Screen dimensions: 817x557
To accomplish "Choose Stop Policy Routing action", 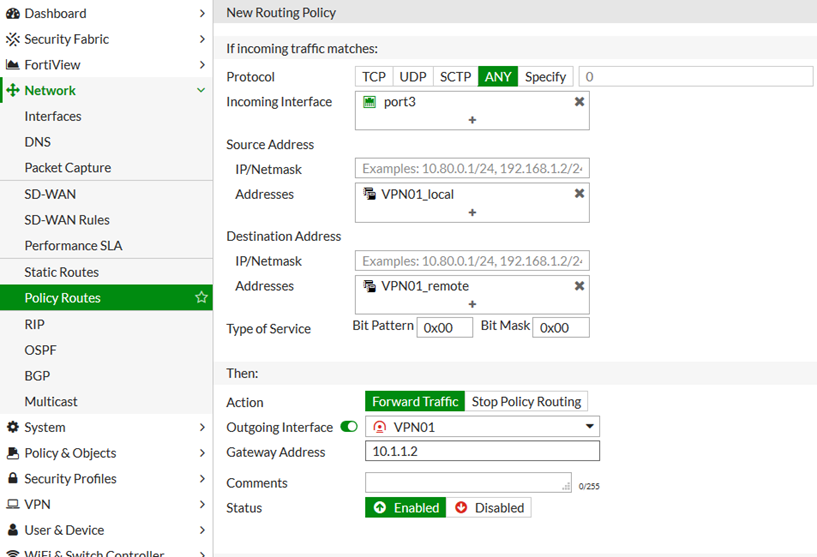I will click(x=526, y=402).
